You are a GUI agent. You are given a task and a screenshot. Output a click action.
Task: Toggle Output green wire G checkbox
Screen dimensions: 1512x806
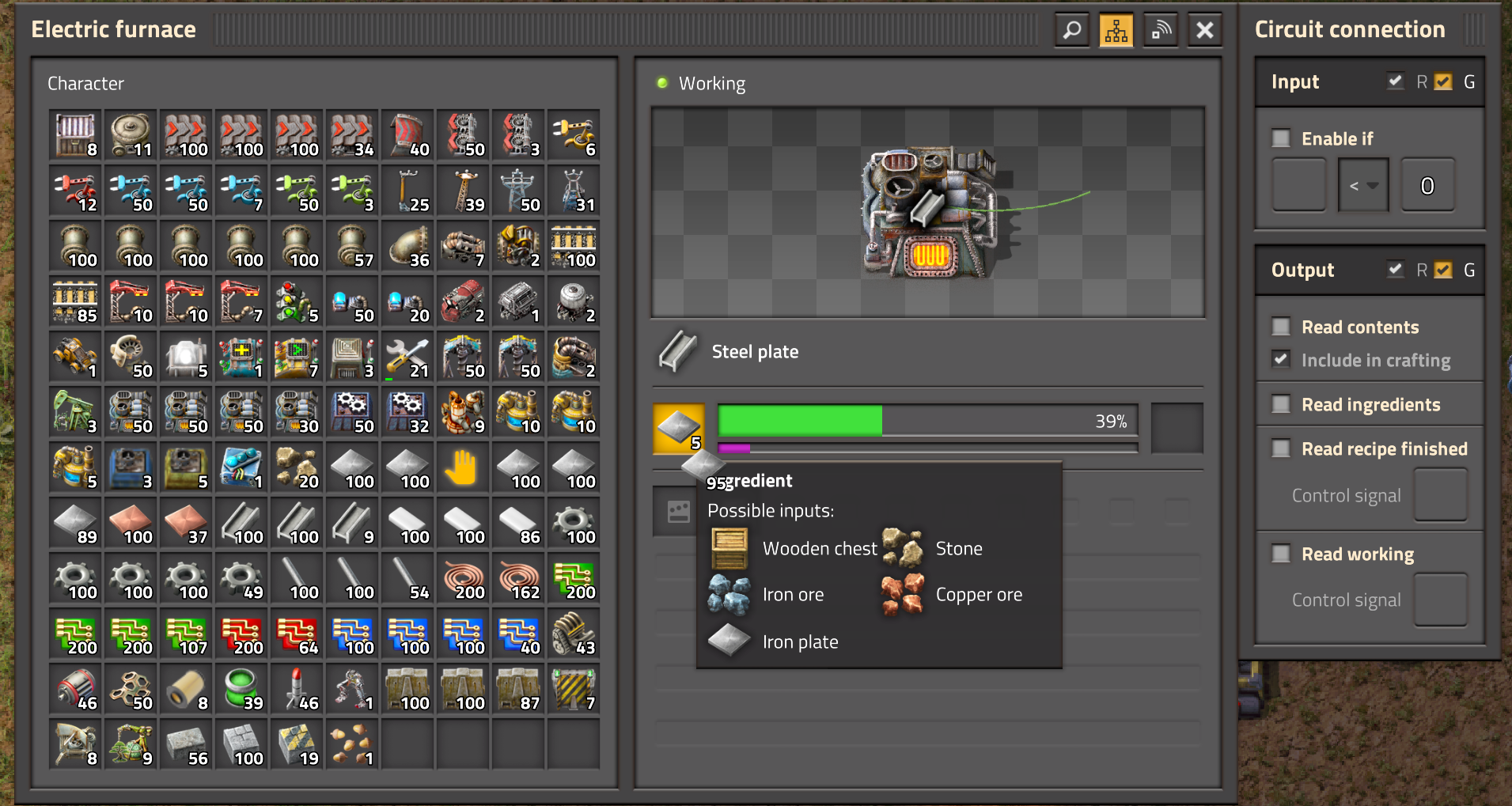[1443, 270]
